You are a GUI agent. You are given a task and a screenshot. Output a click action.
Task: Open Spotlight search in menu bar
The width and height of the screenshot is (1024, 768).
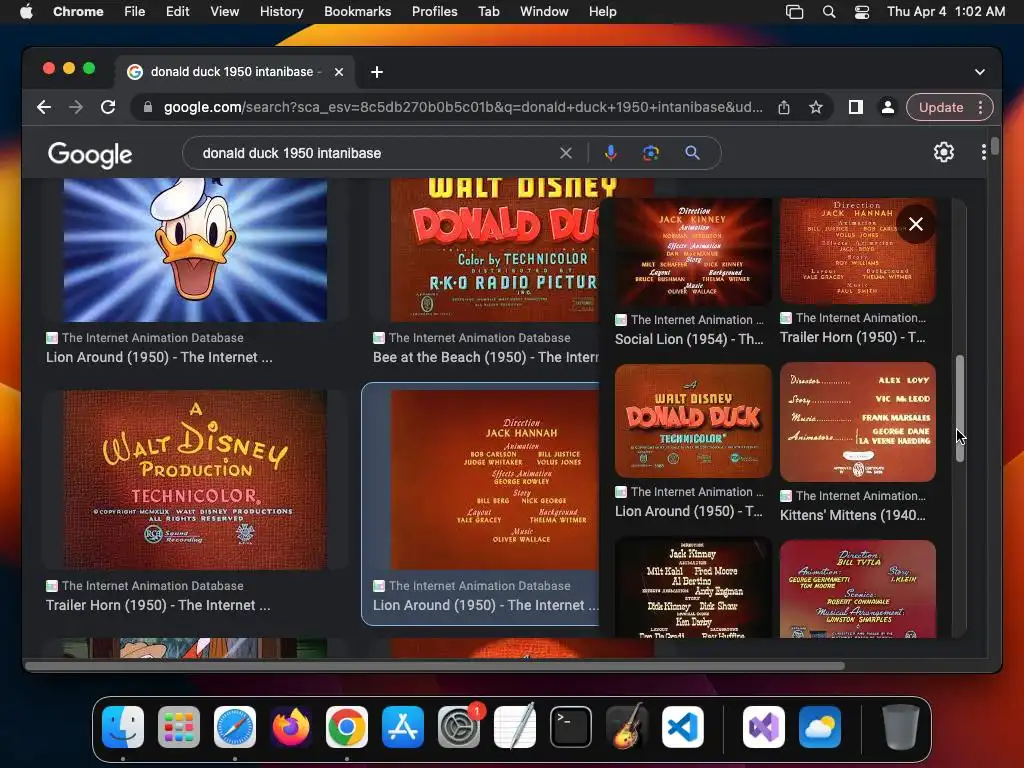pyautogui.click(x=829, y=11)
